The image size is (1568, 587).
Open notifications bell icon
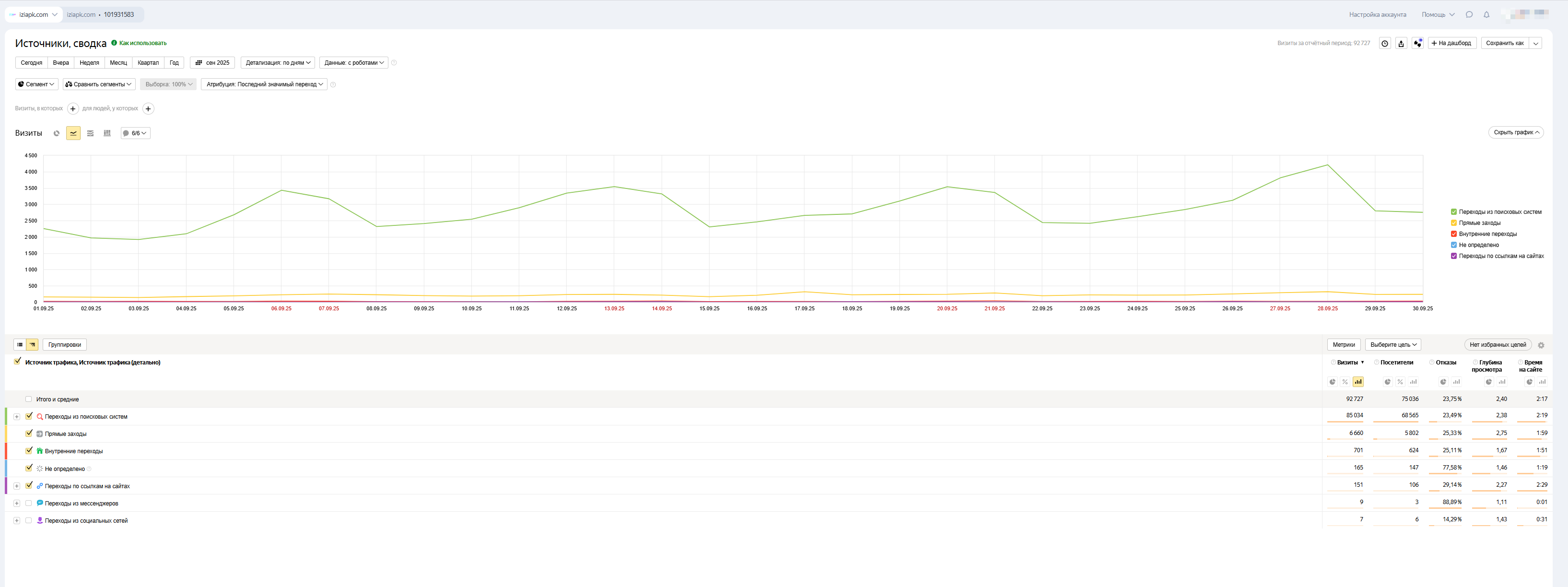[x=1486, y=14]
